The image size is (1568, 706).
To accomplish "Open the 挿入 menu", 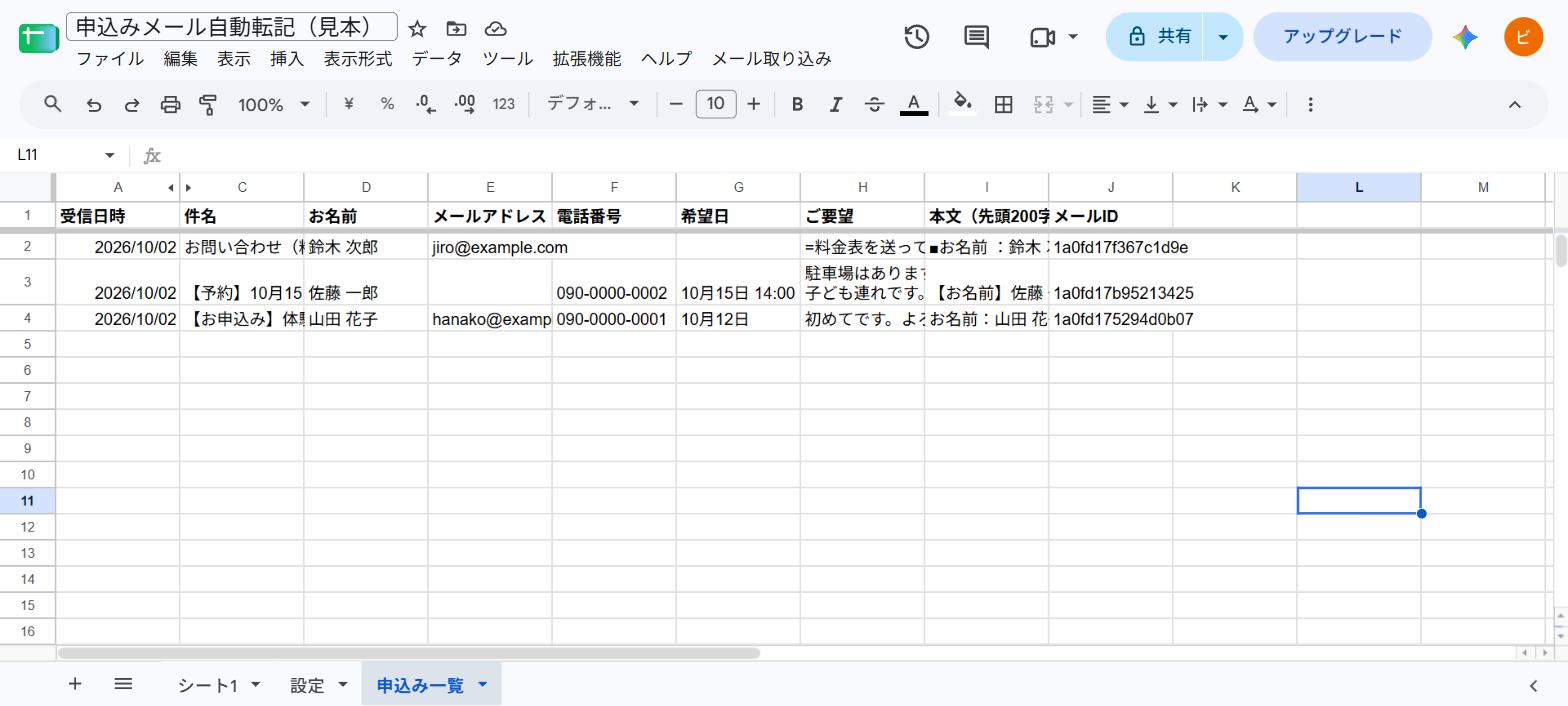I will tap(287, 59).
